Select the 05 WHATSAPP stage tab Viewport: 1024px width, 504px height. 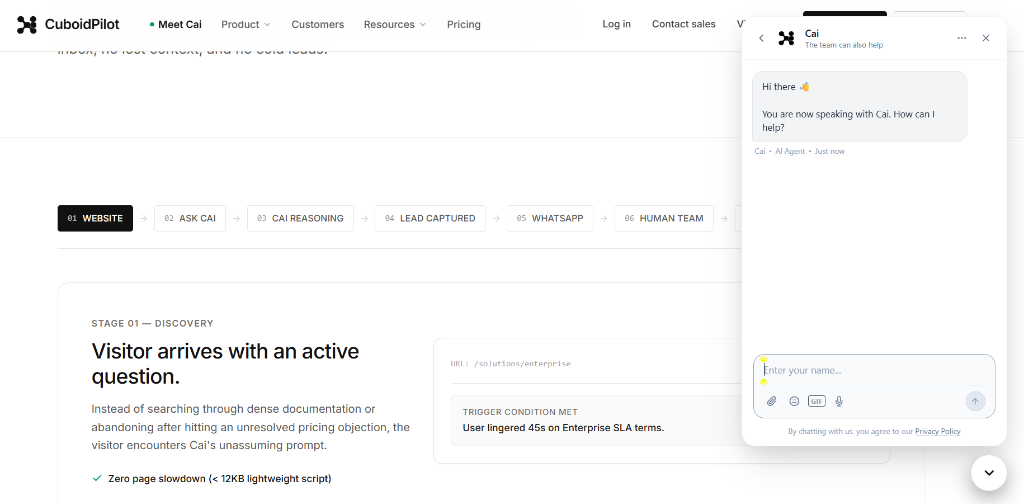(550, 219)
